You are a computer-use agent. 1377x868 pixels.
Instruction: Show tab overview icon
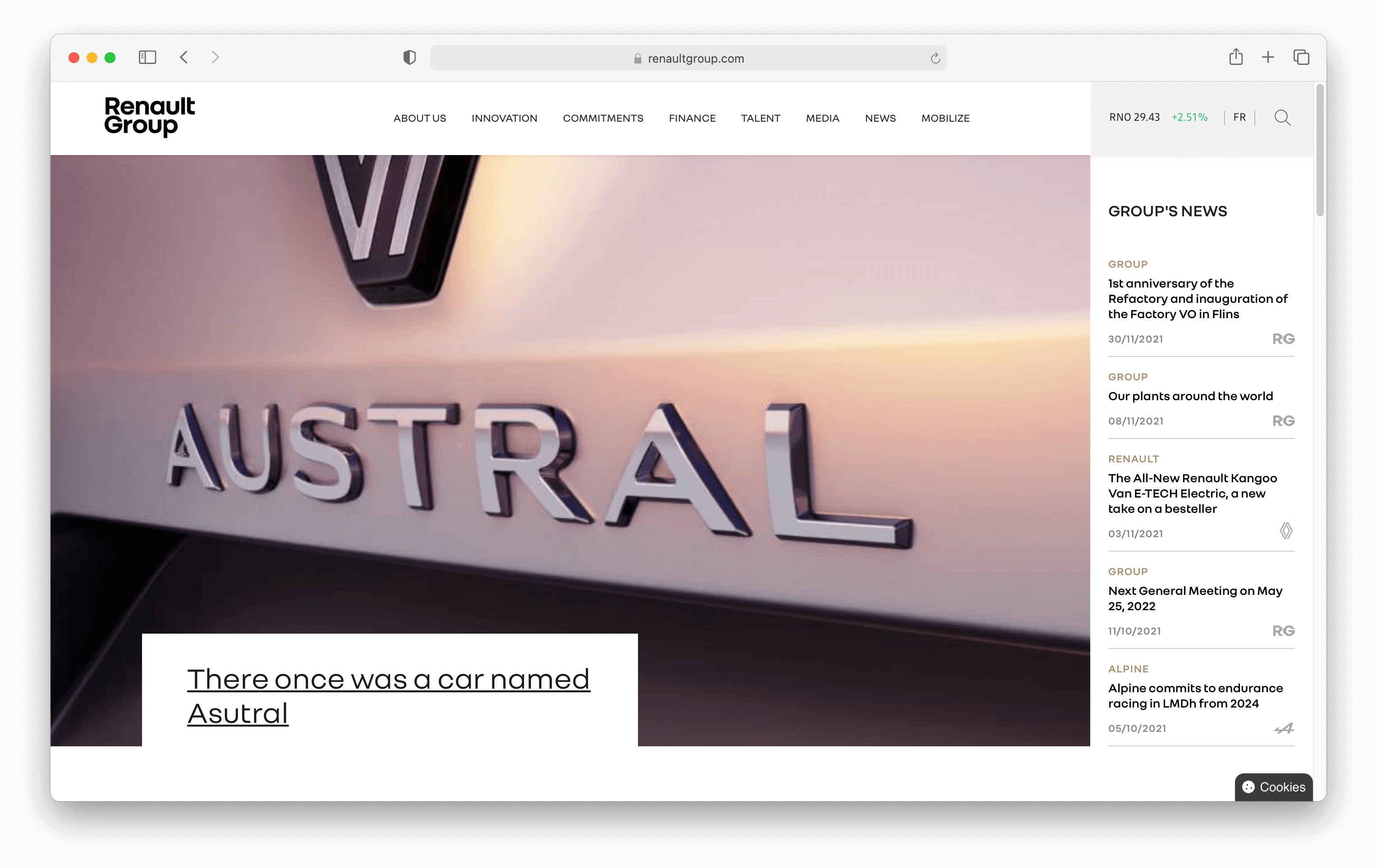tap(1301, 57)
